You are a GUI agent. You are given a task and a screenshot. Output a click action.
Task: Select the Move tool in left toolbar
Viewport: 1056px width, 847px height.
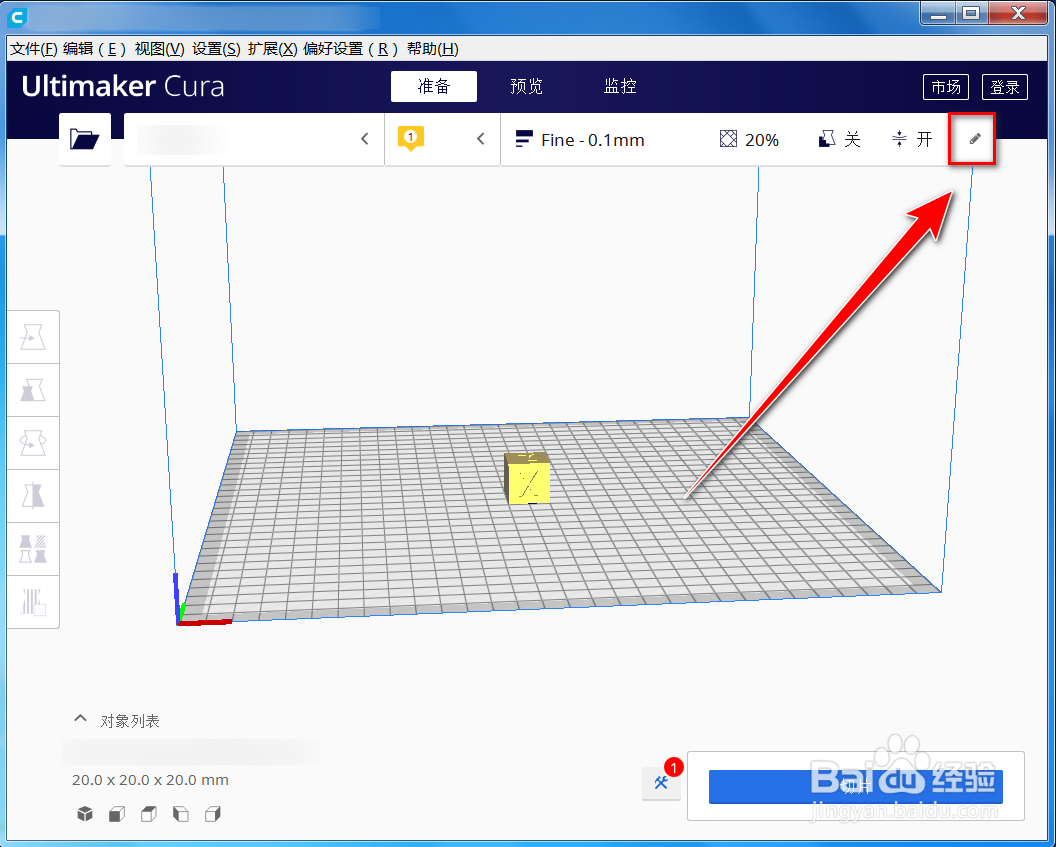click(x=33, y=337)
